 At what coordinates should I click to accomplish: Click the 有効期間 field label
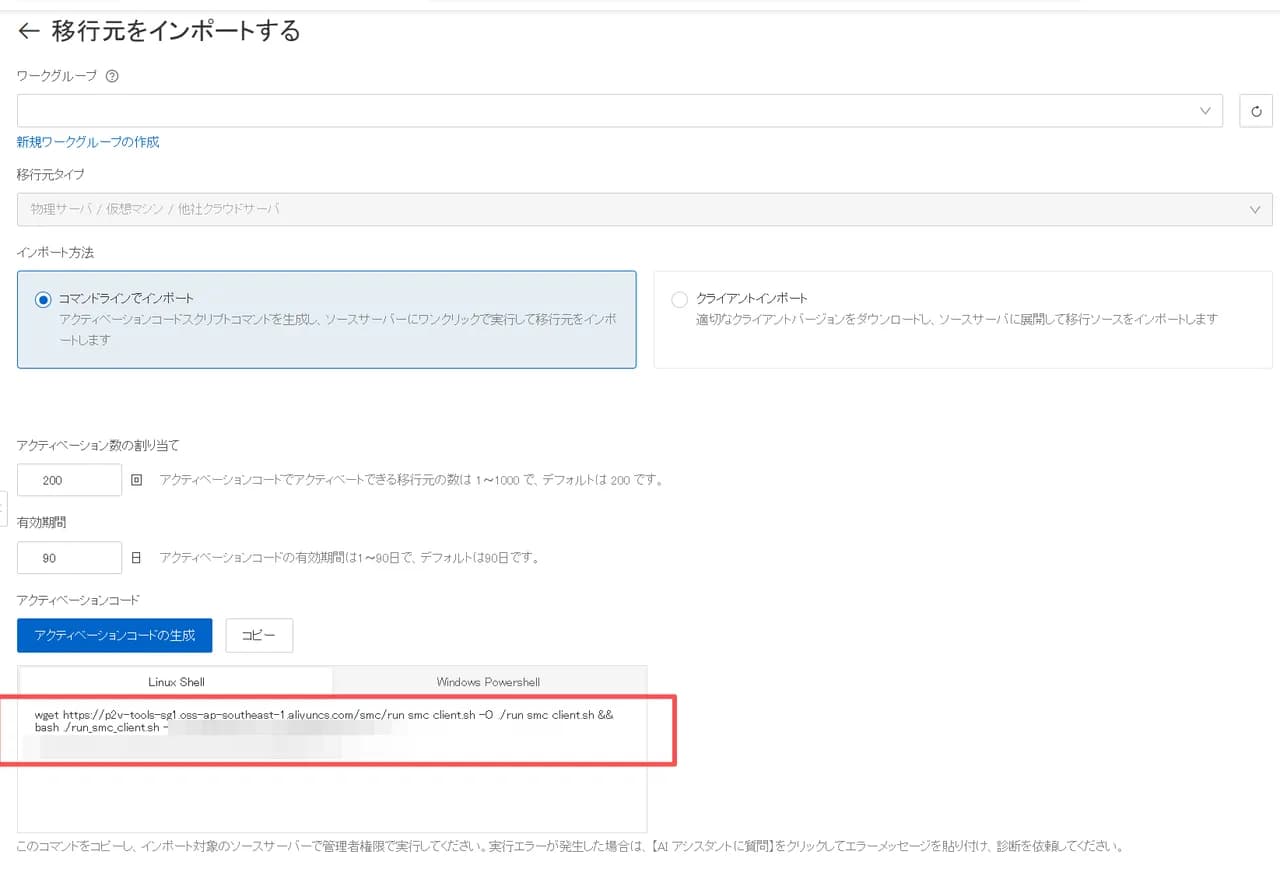[42, 522]
